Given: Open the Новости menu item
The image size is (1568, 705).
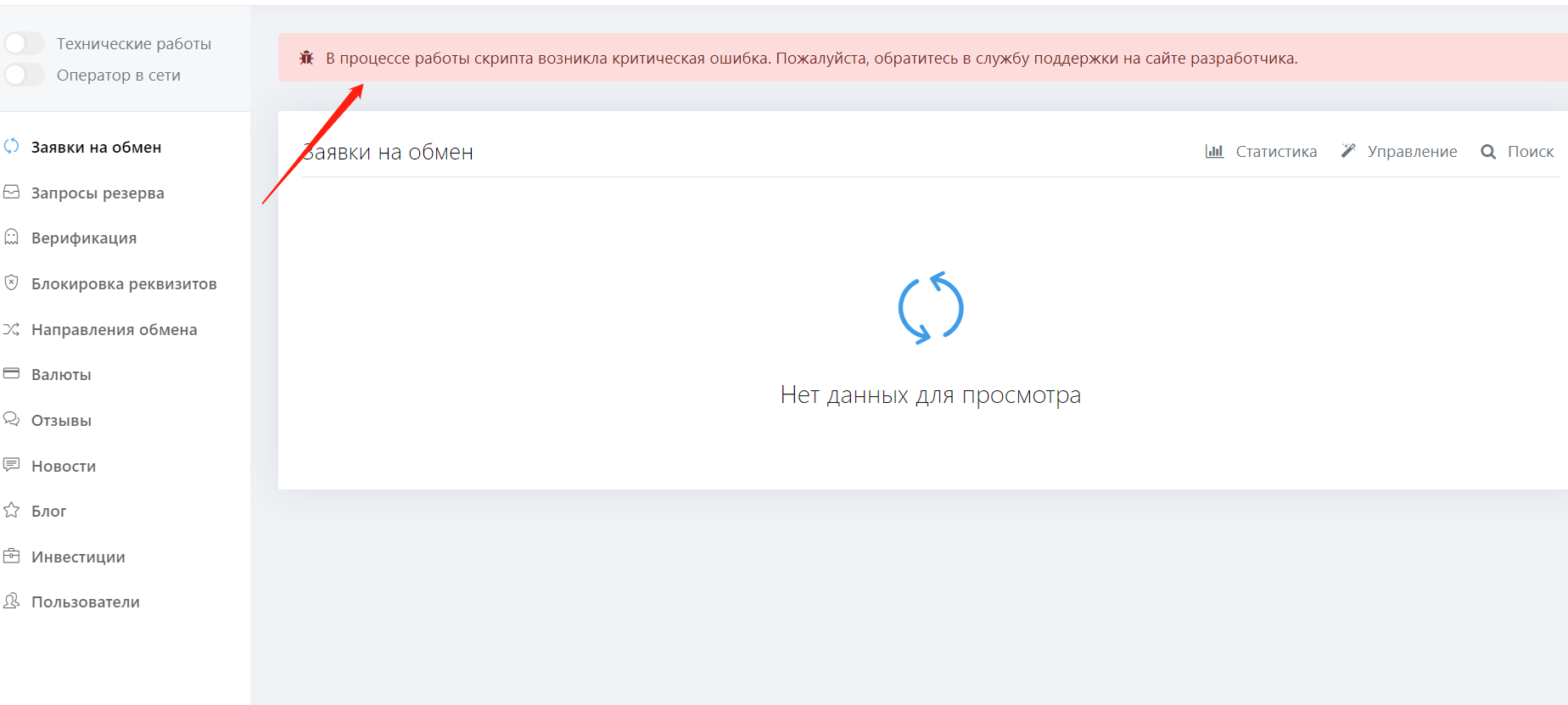Looking at the screenshot, I should point(64,466).
